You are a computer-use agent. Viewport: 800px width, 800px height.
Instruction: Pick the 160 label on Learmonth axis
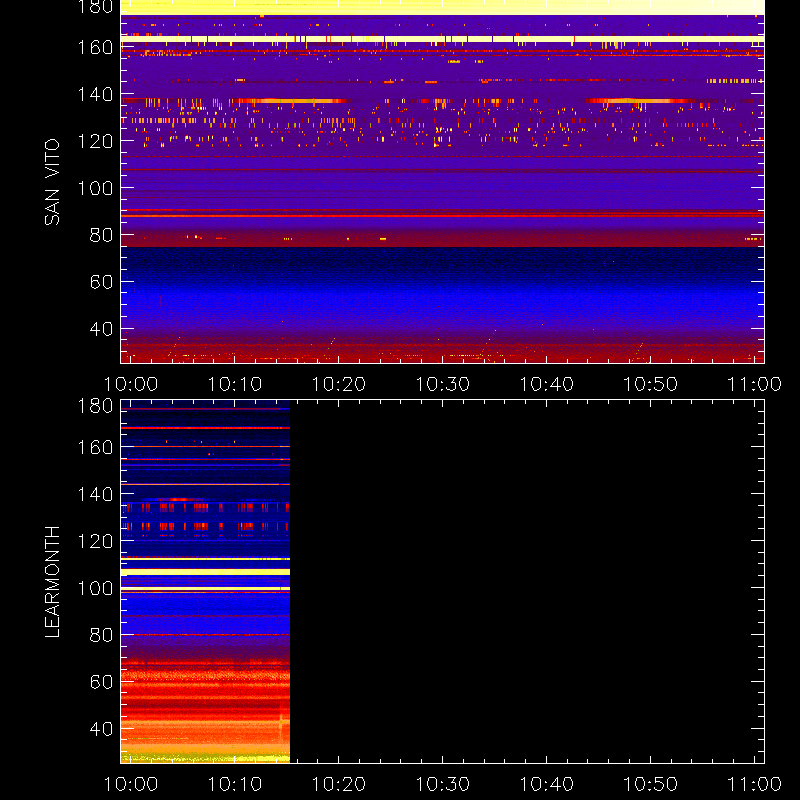click(x=95, y=447)
